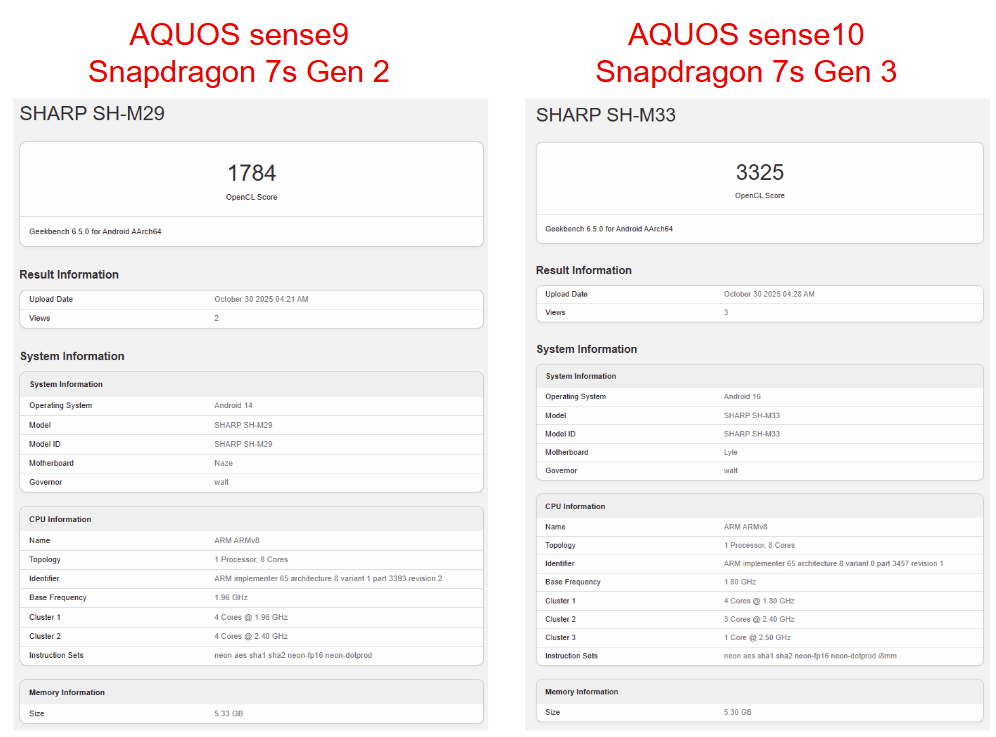The image size is (996, 737).
Task: Click the AQUOS sense9 red heading
Action: [x=239, y=34]
